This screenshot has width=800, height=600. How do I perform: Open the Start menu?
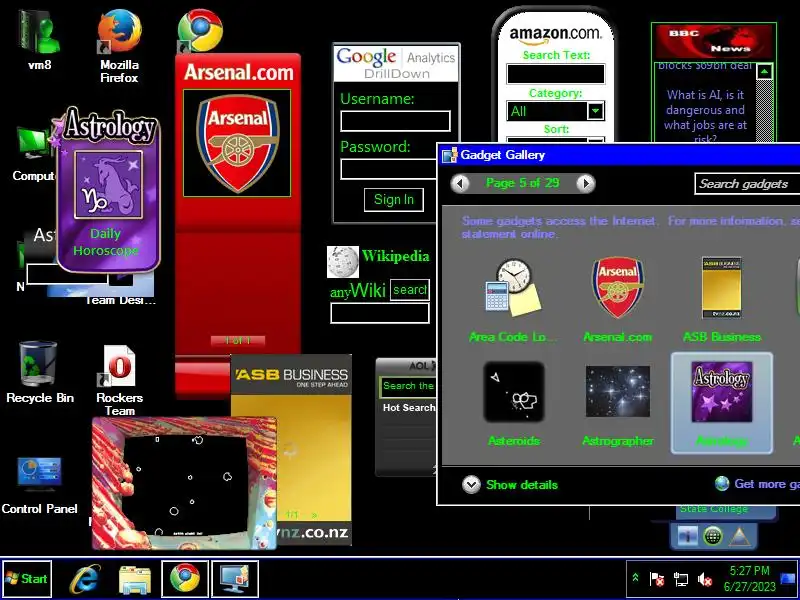pyautogui.click(x=27, y=579)
